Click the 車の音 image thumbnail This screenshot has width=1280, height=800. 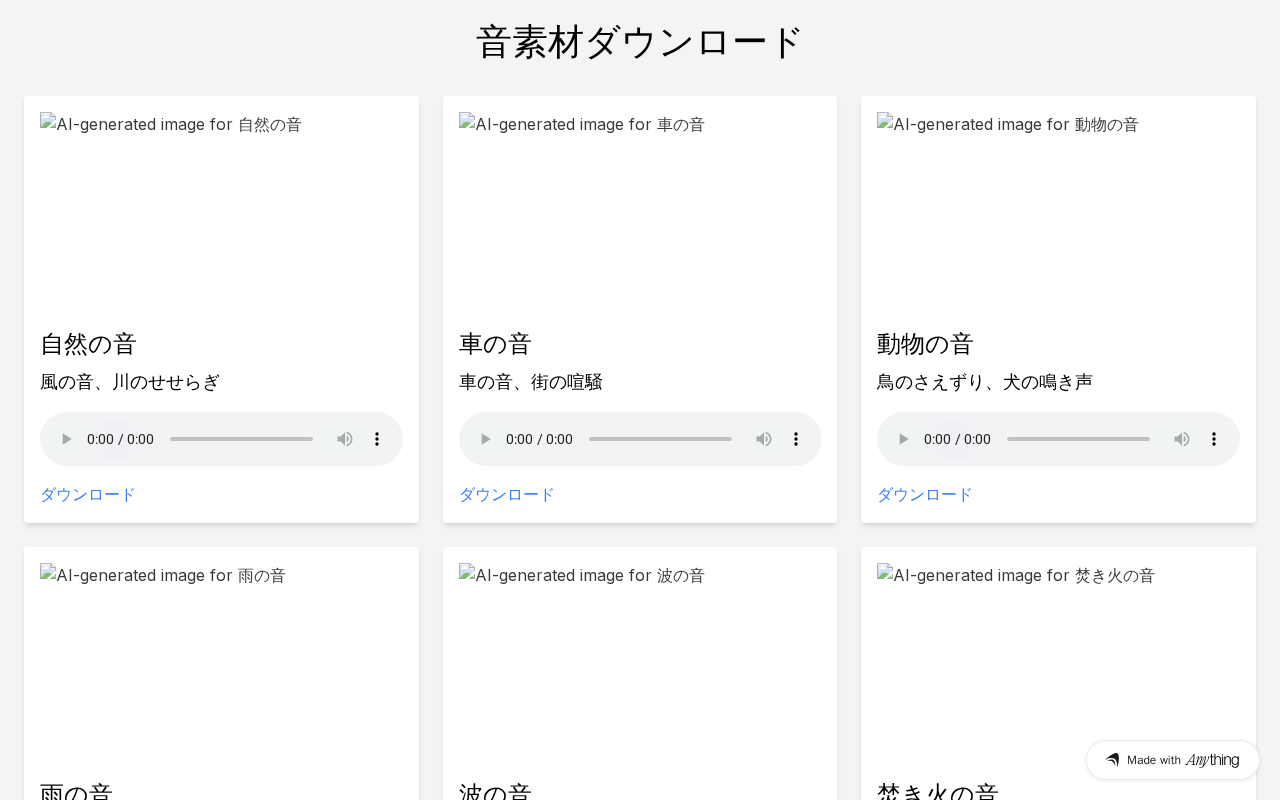point(640,212)
